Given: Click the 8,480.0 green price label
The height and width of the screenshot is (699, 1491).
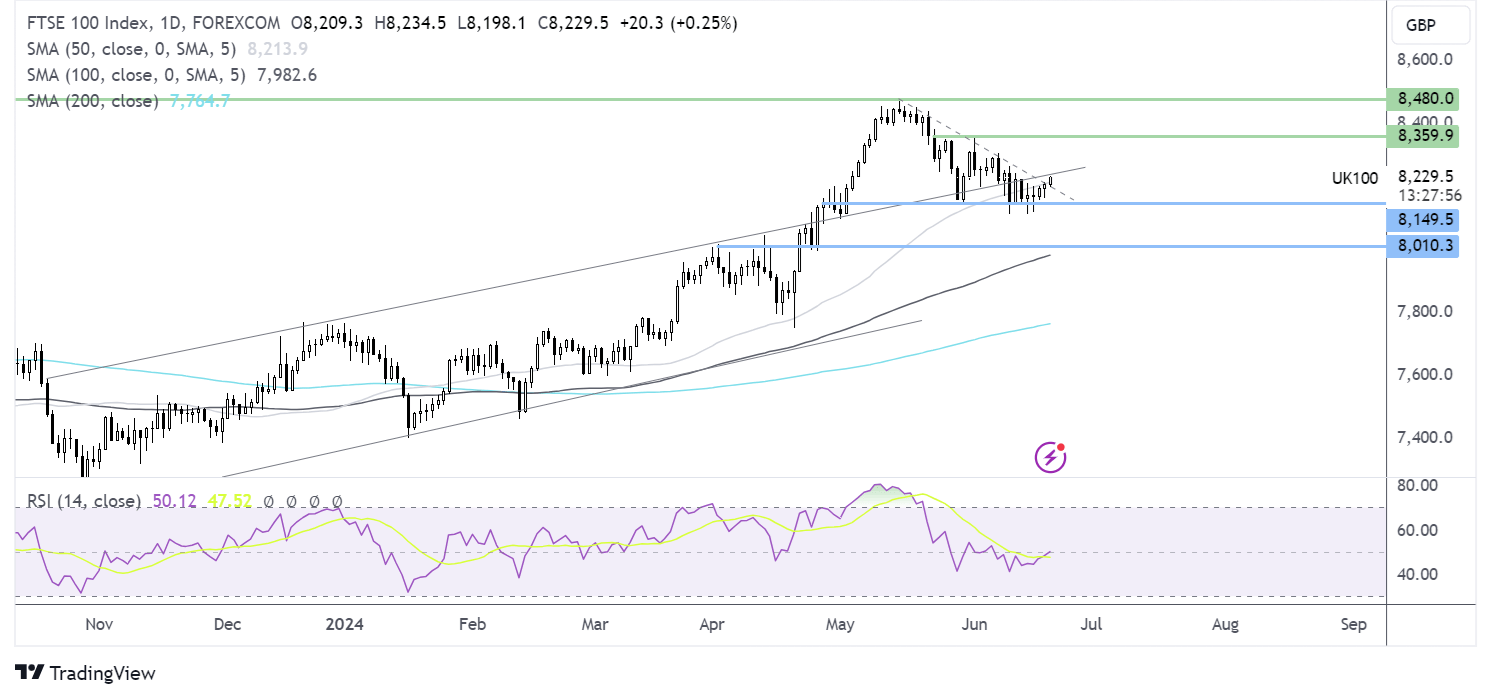Looking at the screenshot, I should [x=1423, y=99].
